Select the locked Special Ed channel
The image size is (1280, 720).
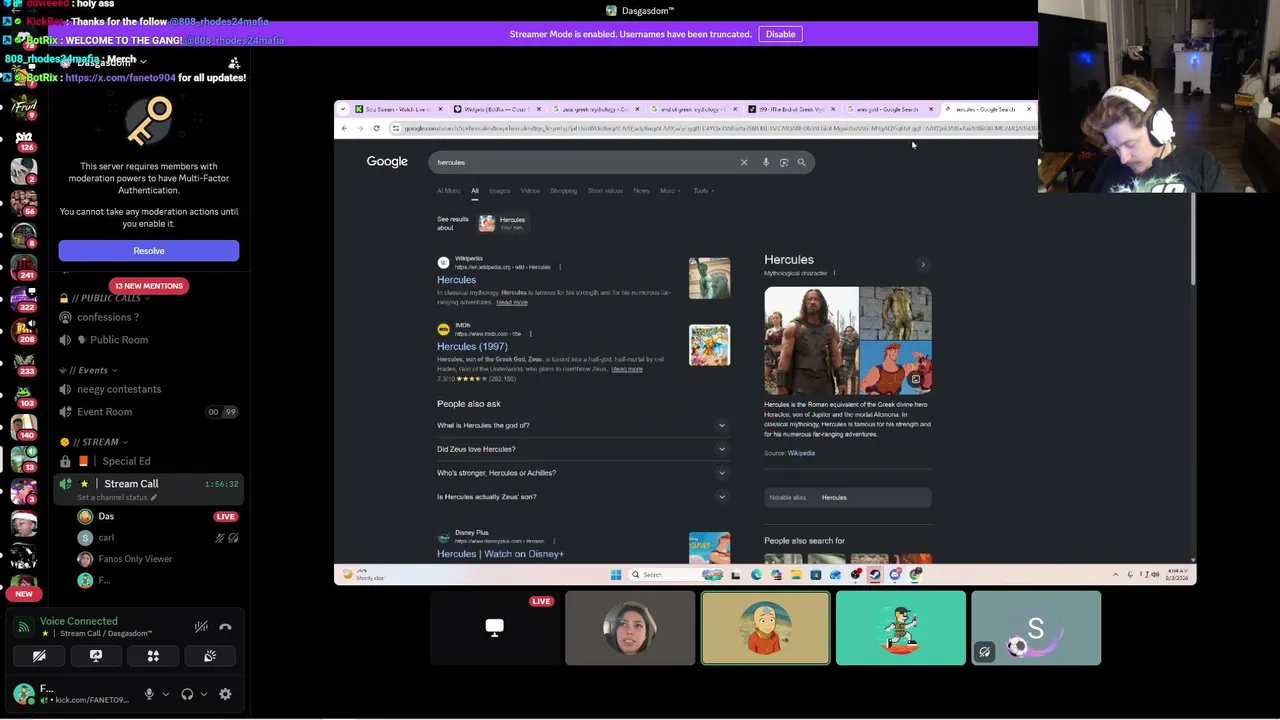coord(126,461)
